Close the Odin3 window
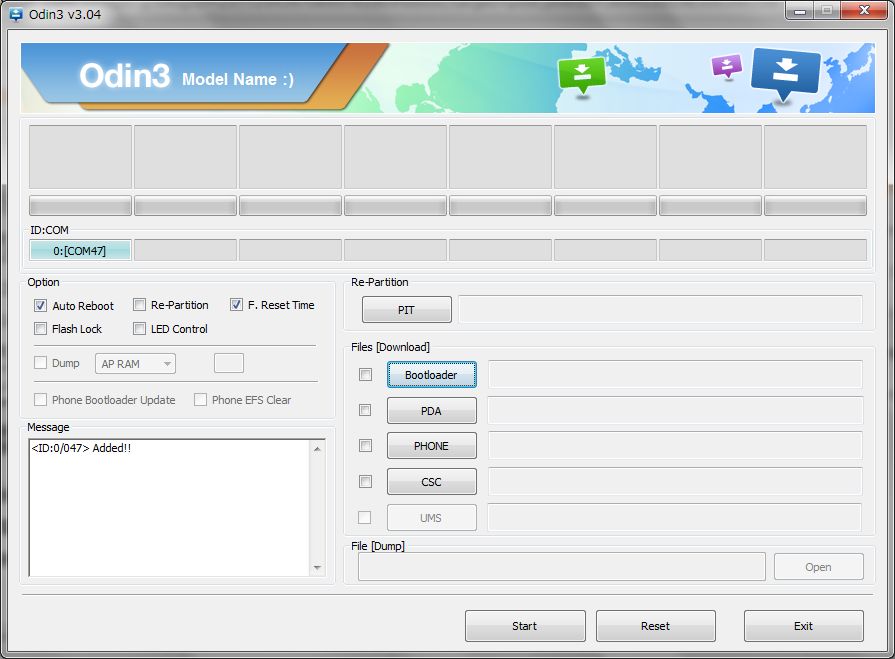Viewport: 895px width, 659px height. pos(865,11)
